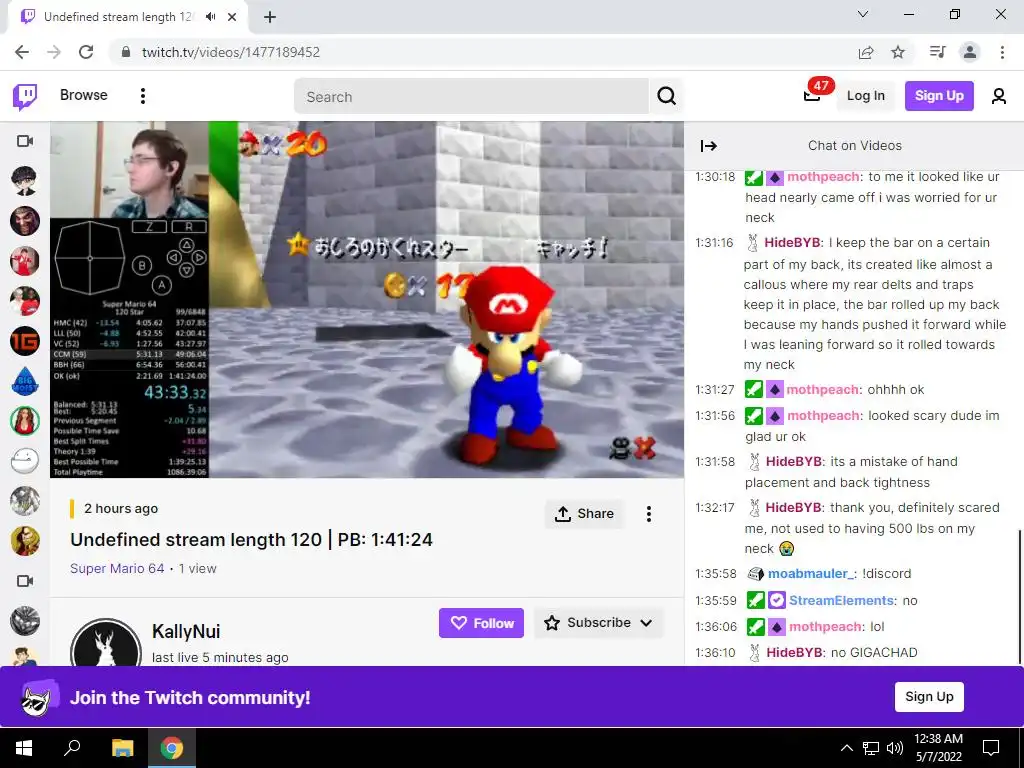Click moabmauler_ username in chat
Image resolution: width=1024 pixels, height=768 pixels.
pos(810,573)
